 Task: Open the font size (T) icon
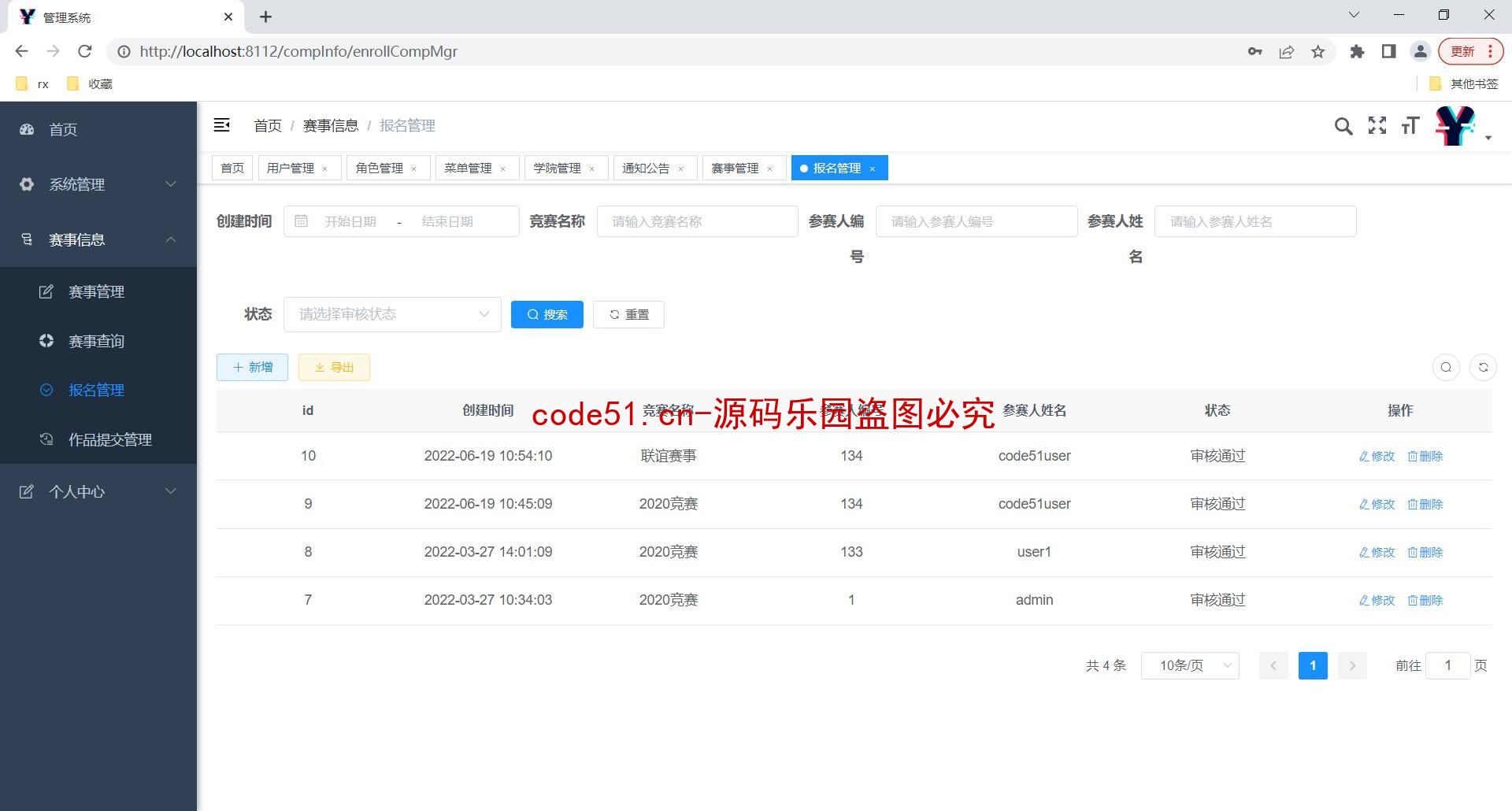pyautogui.click(x=1410, y=125)
